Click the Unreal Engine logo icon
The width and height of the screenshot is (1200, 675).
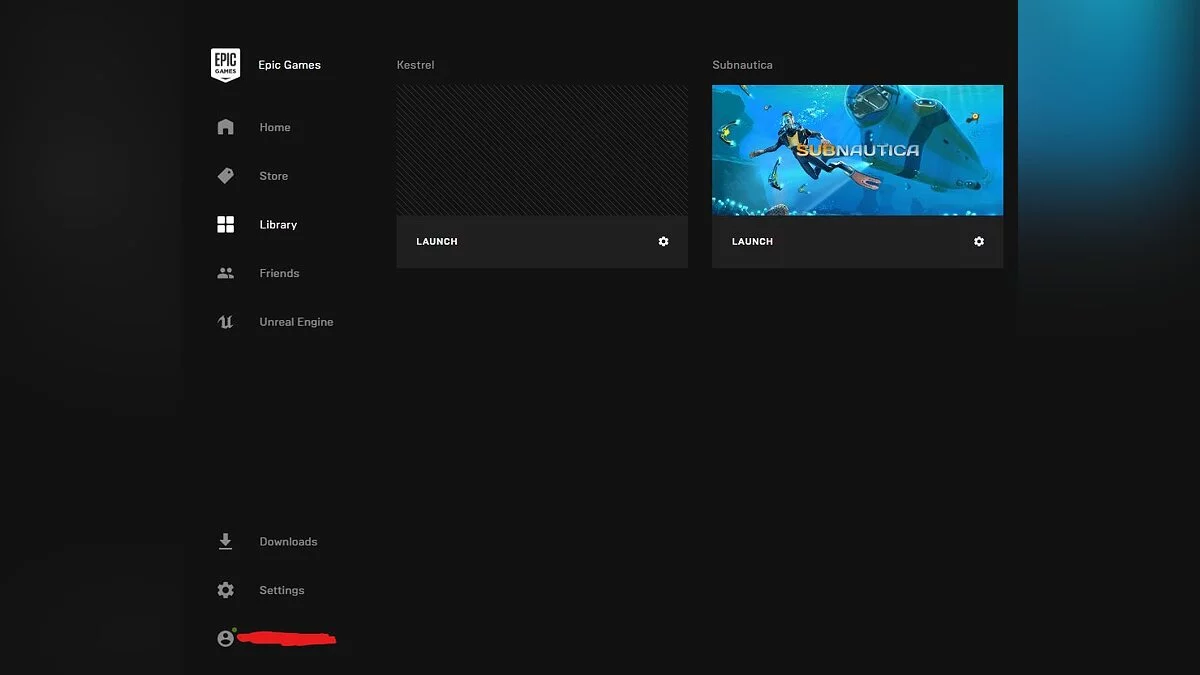(x=225, y=322)
